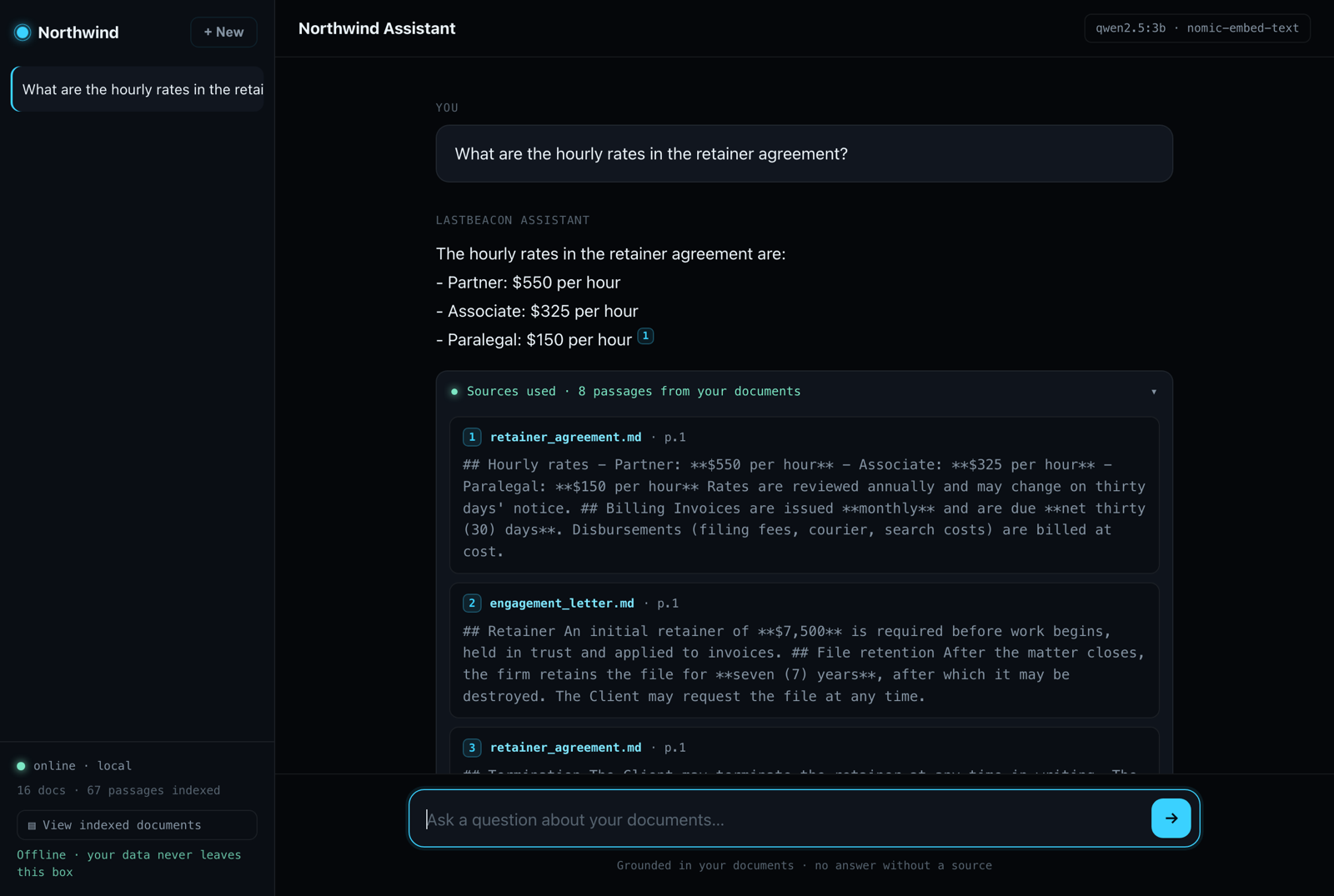Click the '16 docs · 67 passages indexed' text
The image size is (1334, 896).
118,790
